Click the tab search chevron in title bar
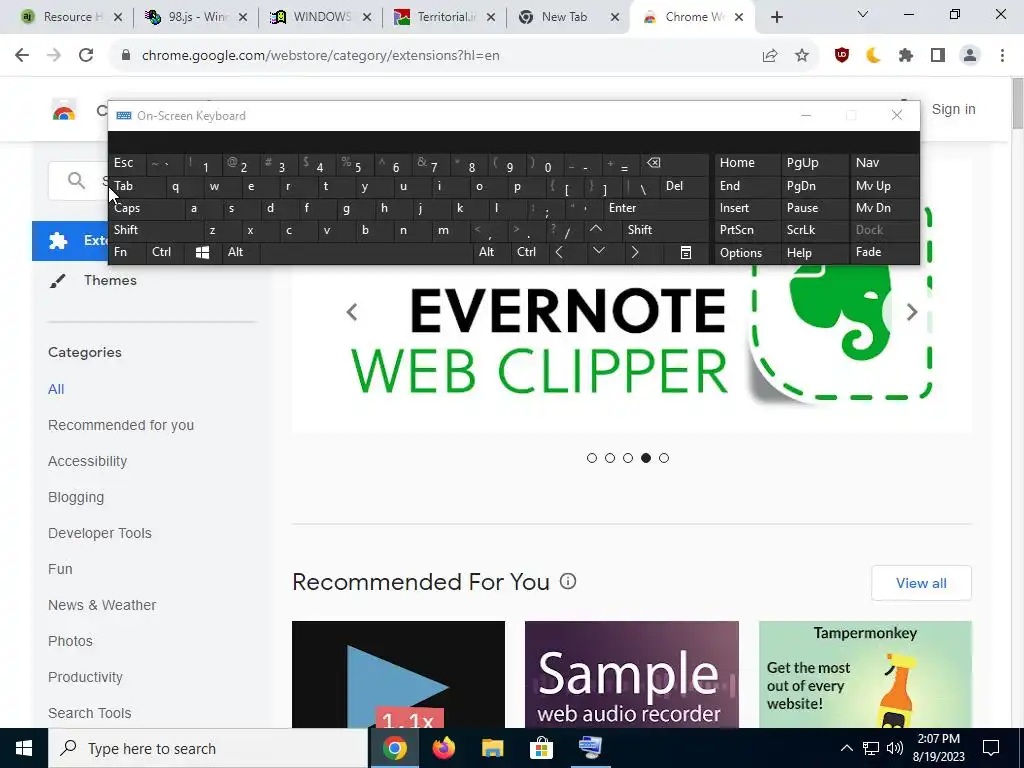 tap(863, 14)
